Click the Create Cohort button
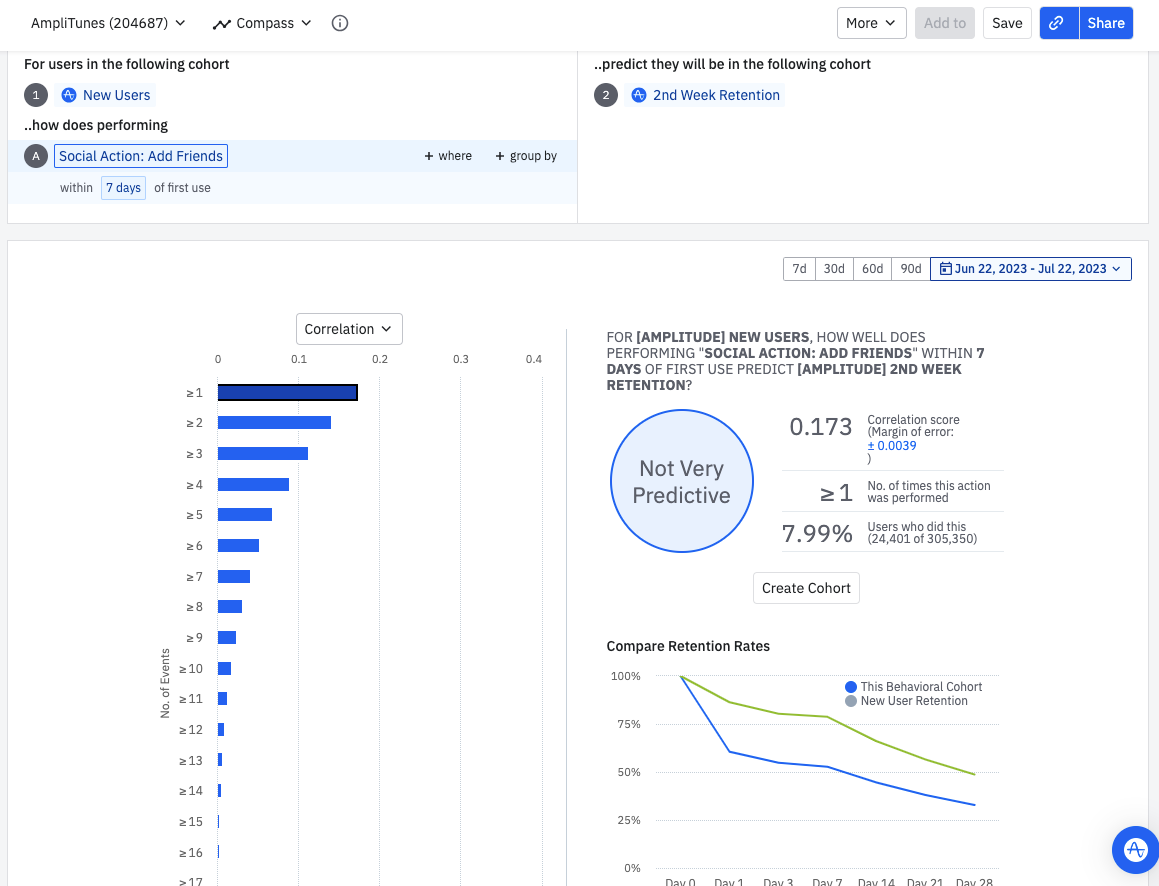This screenshot has height=886, width=1159. point(806,588)
